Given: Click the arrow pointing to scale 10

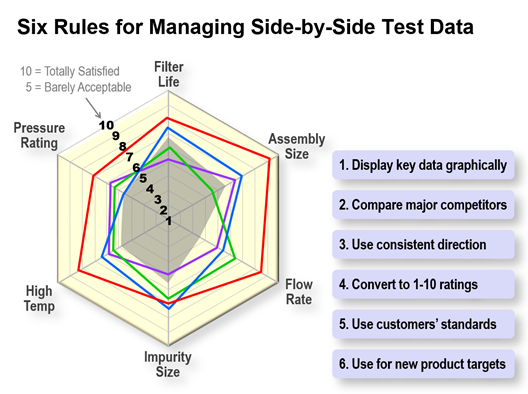Looking at the screenshot, I should coord(93,108).
